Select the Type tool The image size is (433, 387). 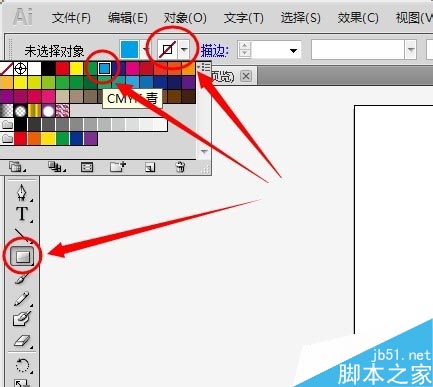[22, 214]
